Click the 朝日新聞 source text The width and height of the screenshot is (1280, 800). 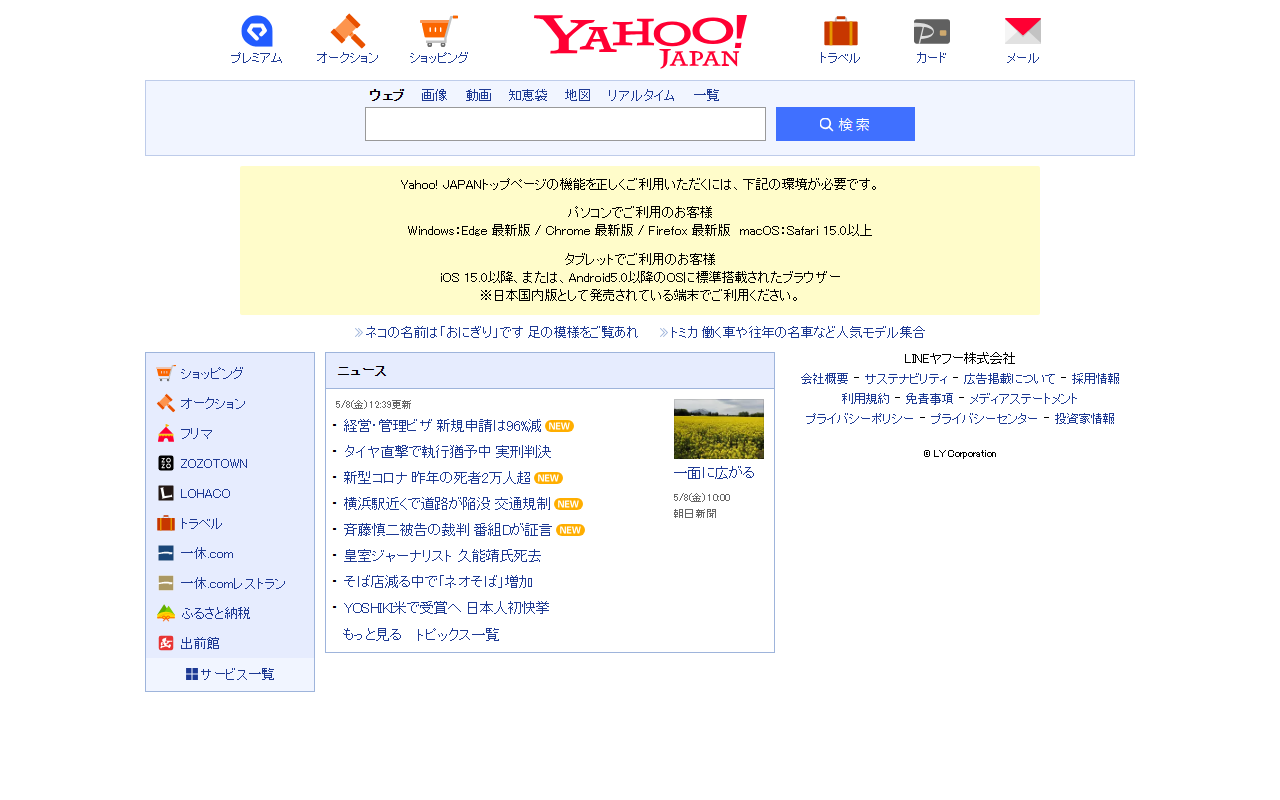(x=695, y=514)
